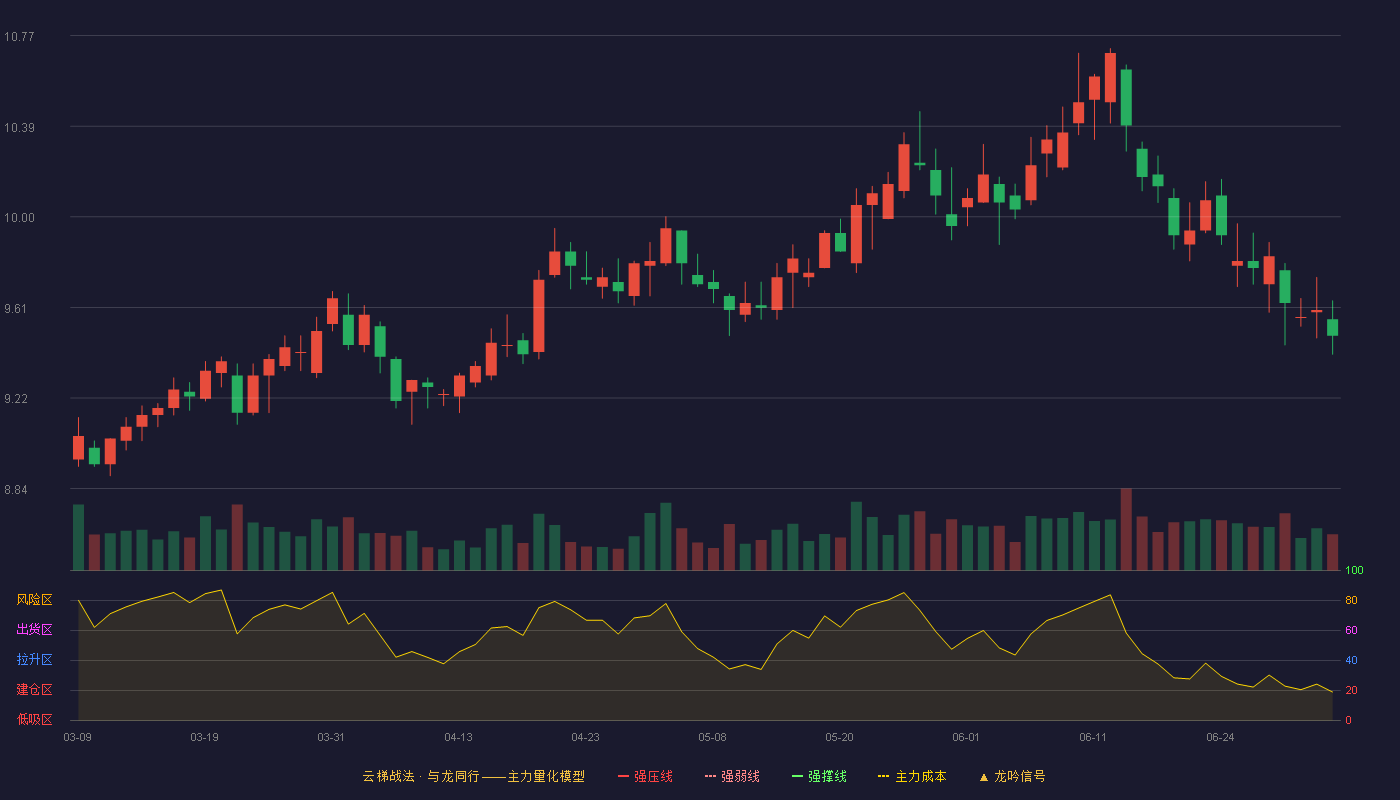The height and width of the screenshot is (800, 1400).
Task: Click the orange 80 indicator scale value
Action: 1351,600
